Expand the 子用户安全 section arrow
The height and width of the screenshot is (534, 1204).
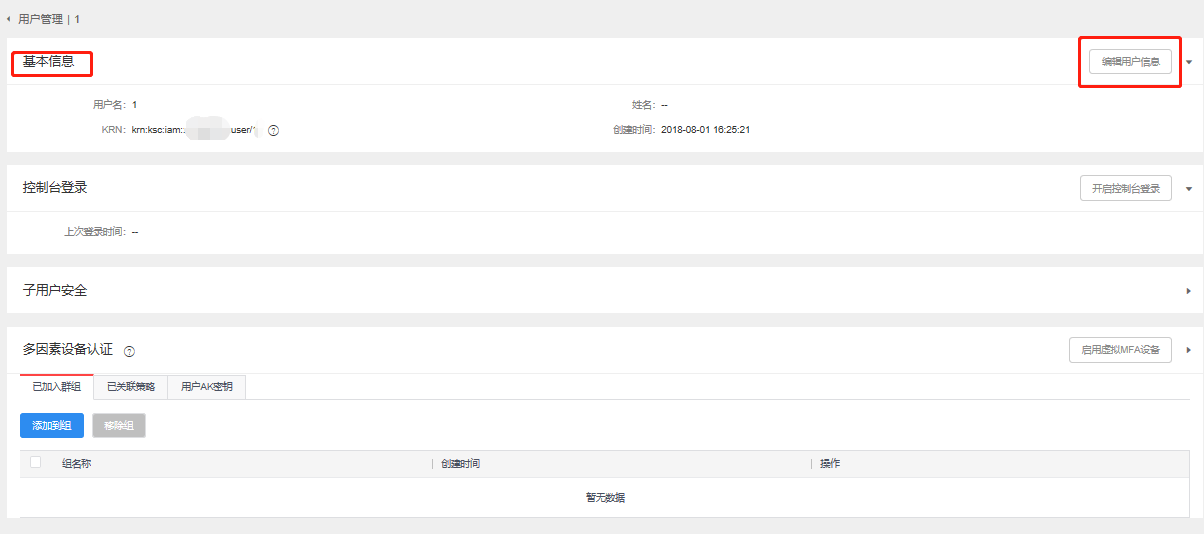(x=1189, y=290)
